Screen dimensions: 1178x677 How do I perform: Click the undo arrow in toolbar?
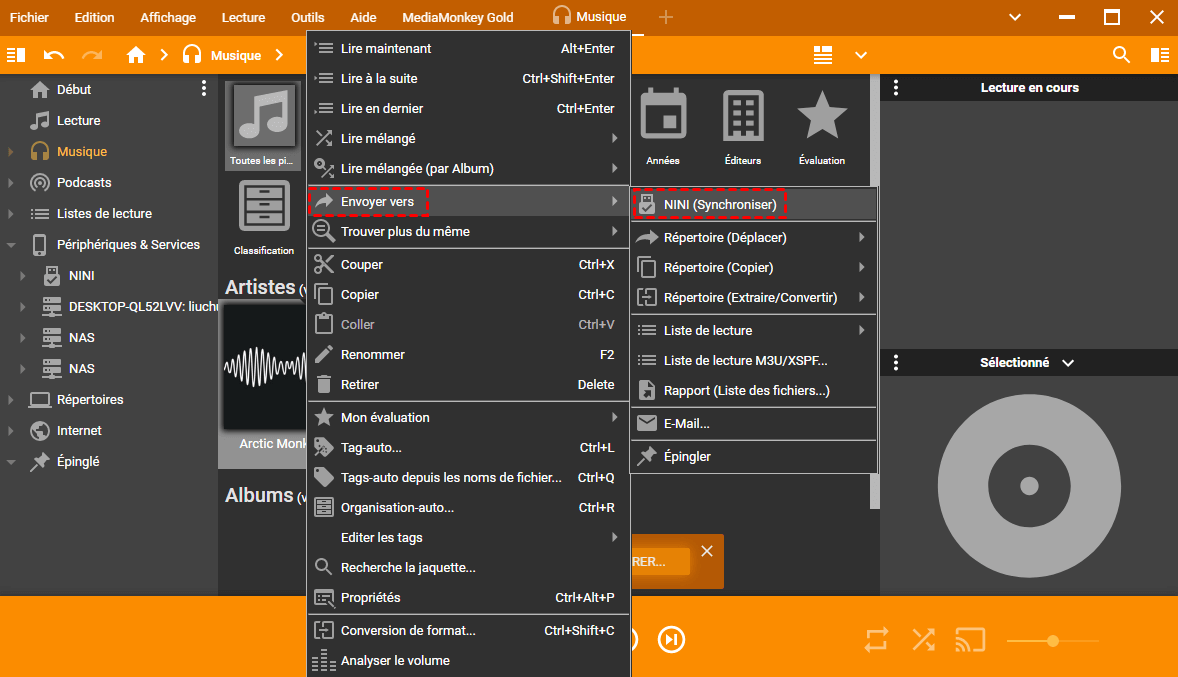click(x=54, y=55)
